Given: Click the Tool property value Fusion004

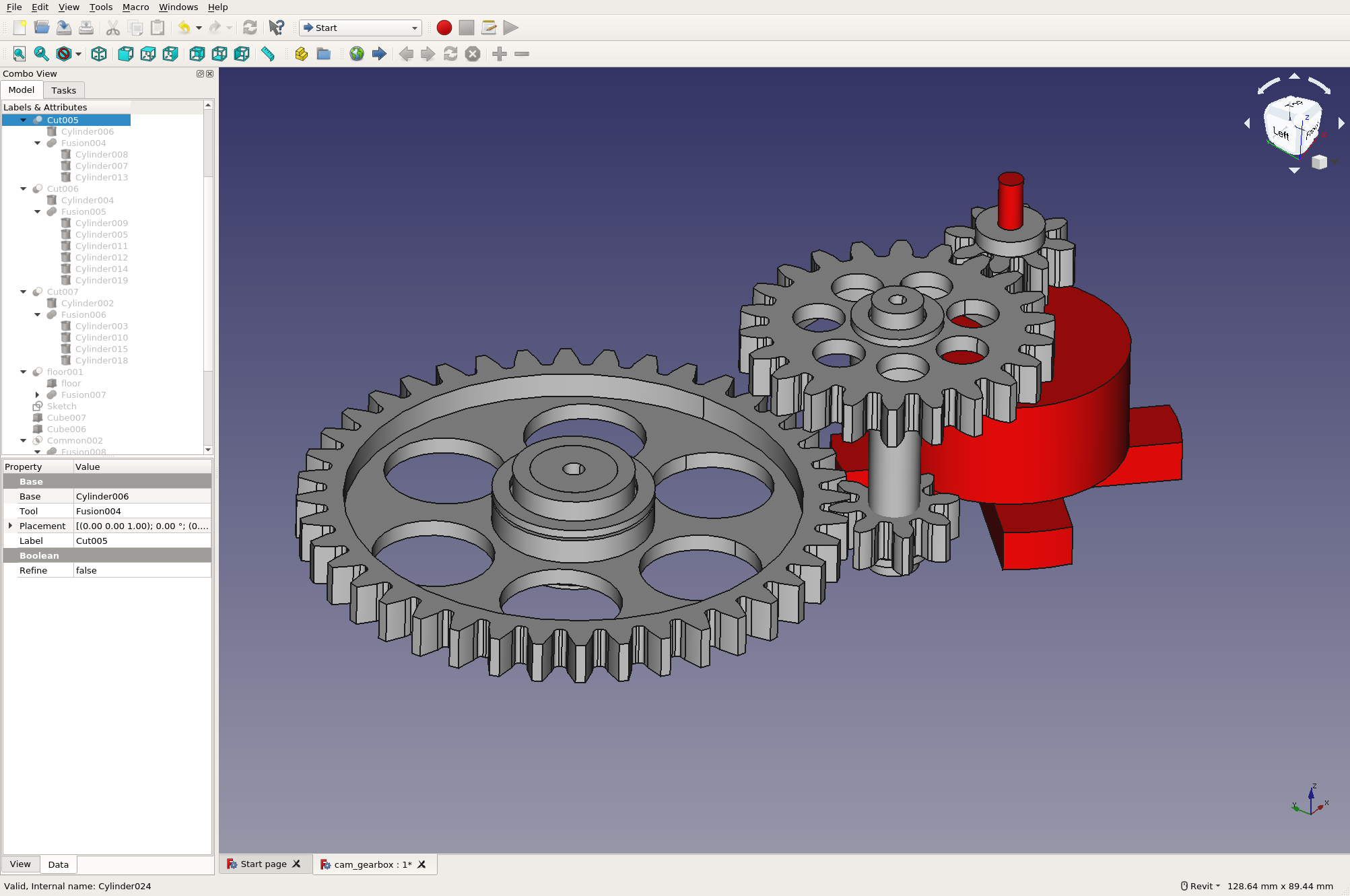Looking at the screenshot, I should point(142,511).
